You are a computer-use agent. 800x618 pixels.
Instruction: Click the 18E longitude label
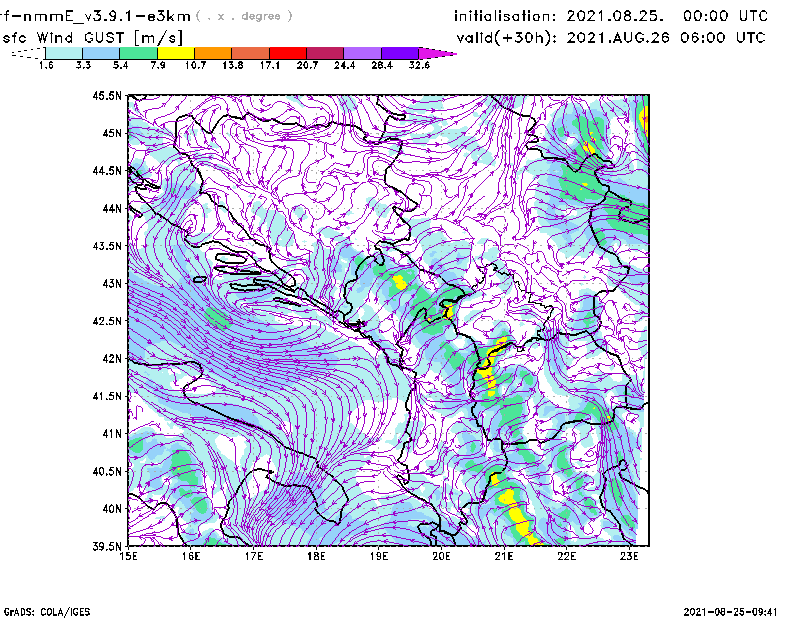pyautogui.click(x=316, y=556)
